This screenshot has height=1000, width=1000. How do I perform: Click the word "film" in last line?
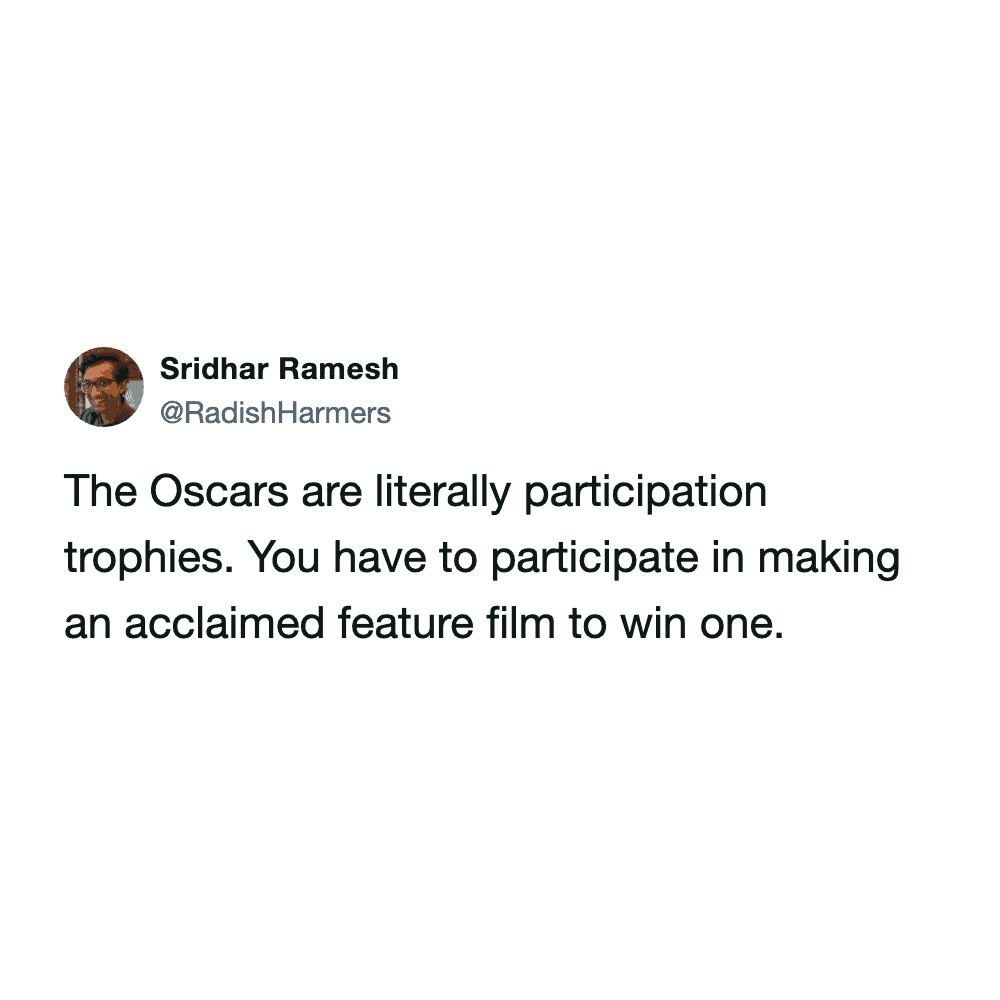[x=525, y=623]
